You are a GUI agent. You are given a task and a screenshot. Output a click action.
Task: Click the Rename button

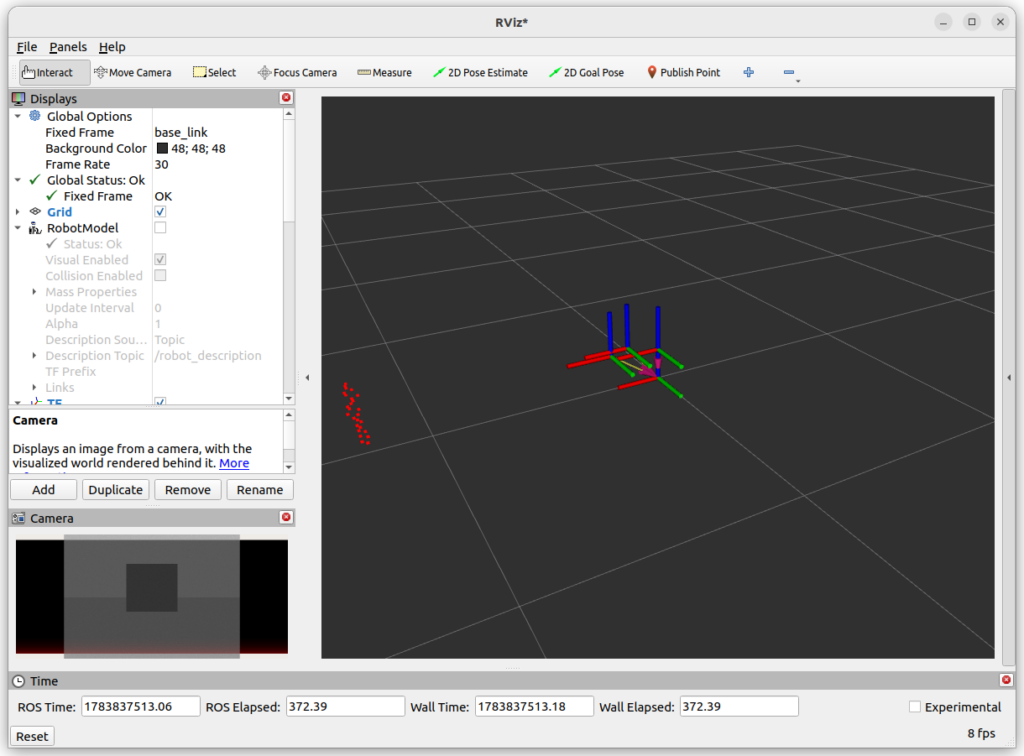260,490
